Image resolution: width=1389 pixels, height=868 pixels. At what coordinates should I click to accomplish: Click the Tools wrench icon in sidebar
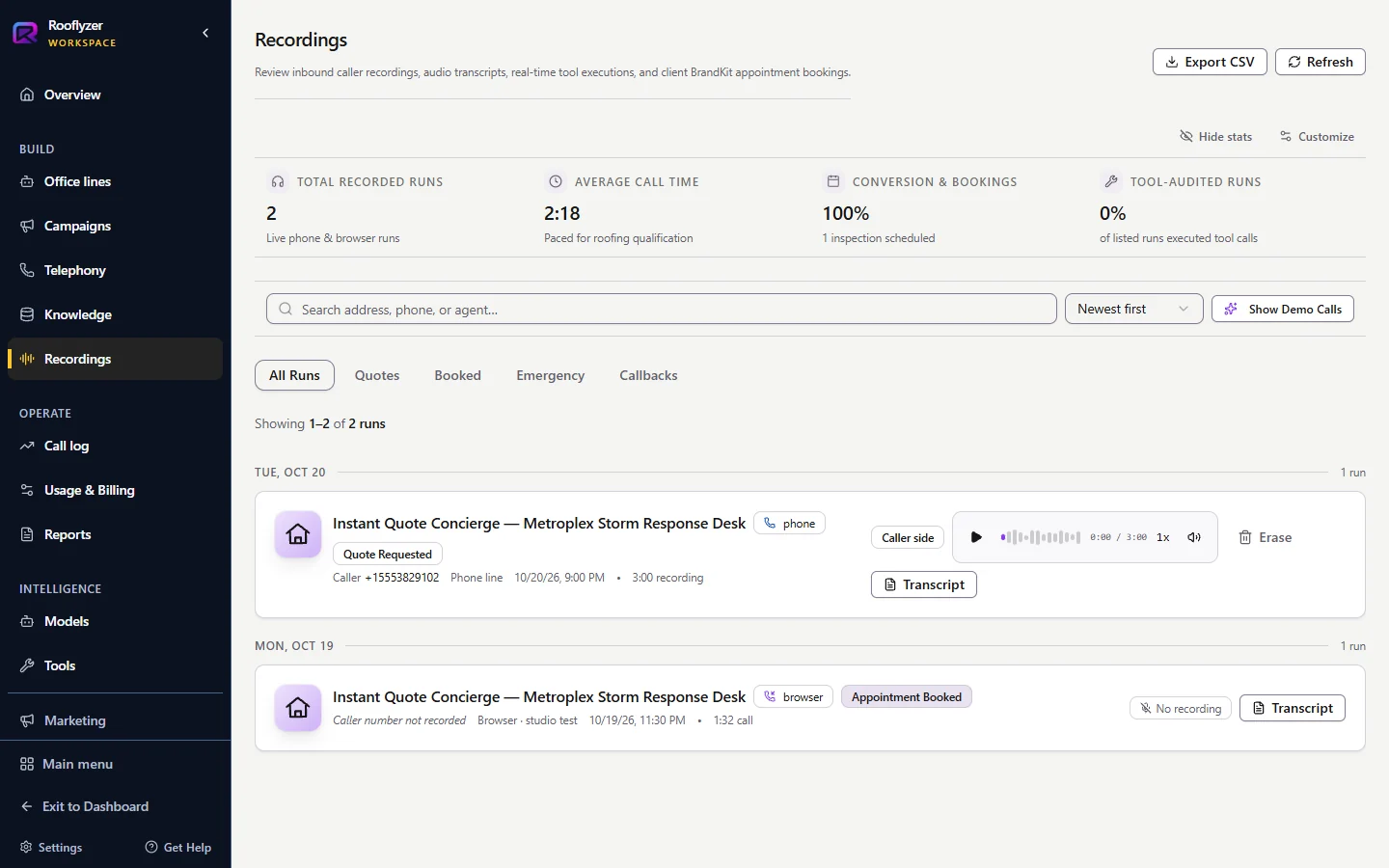(x=27, y=665)
